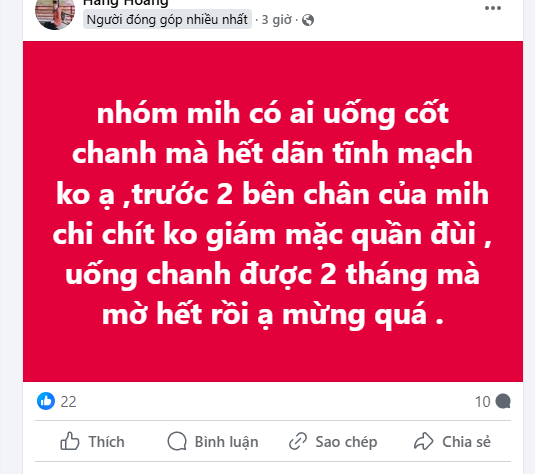This screenshot has height=474, width=535.
Task: Click the share arrow icon in Chia sẻ
Action: [423, 441]
